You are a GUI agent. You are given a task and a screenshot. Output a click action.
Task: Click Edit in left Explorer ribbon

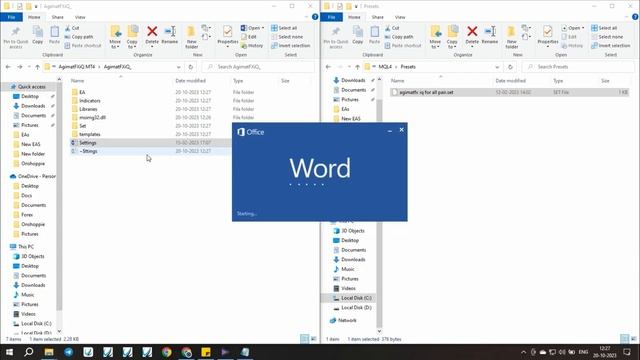[x=249, y=37]
